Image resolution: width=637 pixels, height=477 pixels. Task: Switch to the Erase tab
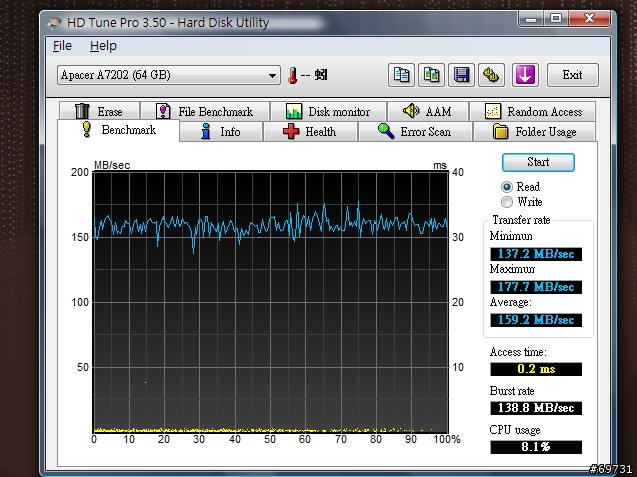click(99, 111)
